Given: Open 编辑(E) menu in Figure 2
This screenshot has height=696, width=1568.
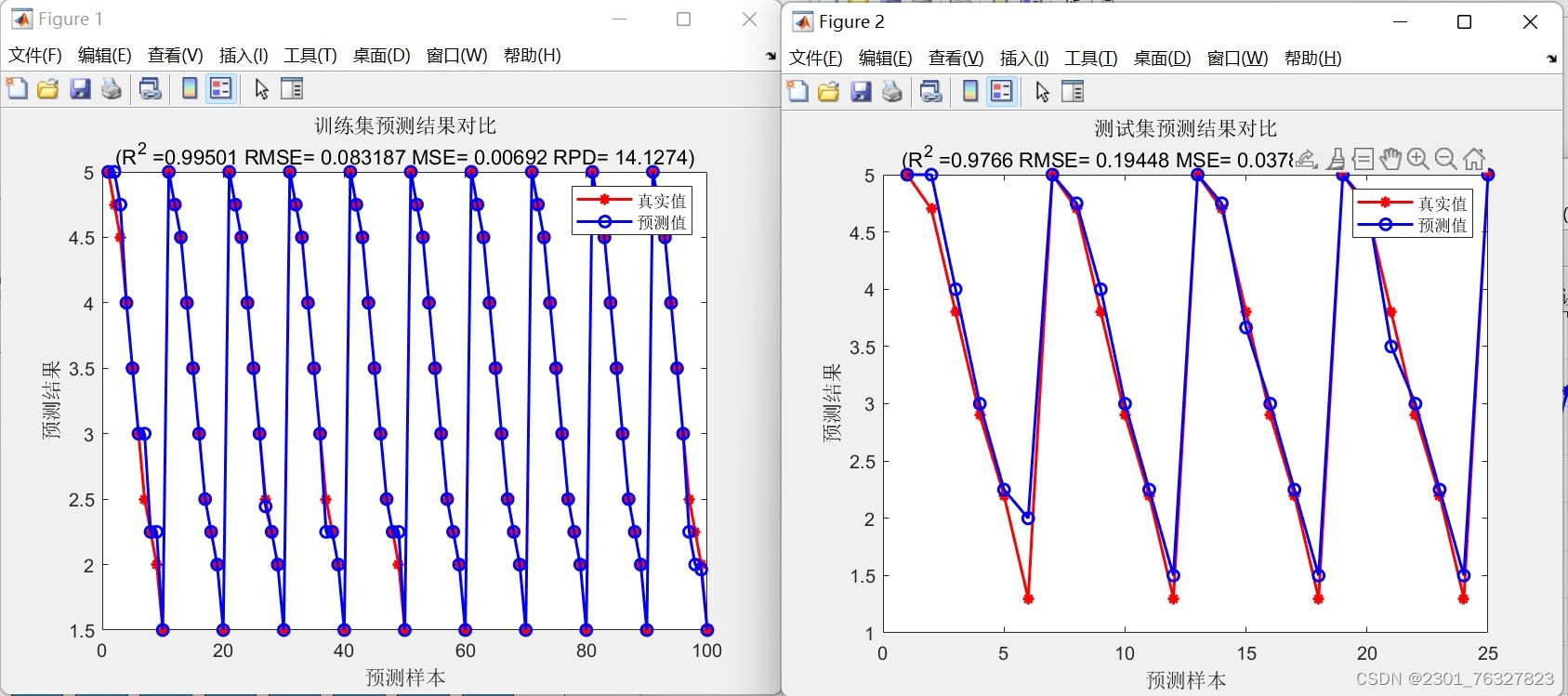Looking at the screenshot, I should click(886, 59).
